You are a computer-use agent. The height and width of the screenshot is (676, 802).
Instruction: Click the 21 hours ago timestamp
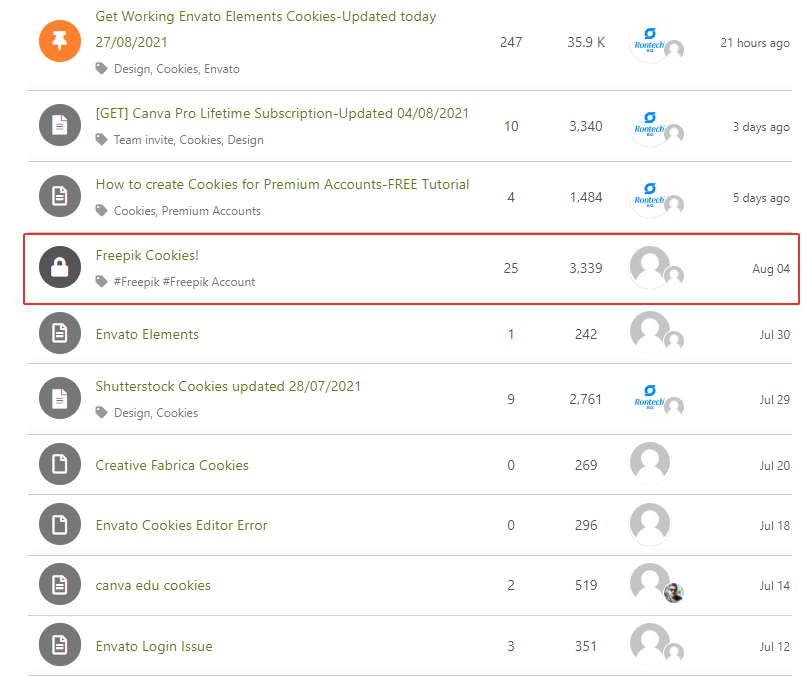coord(755,43)
